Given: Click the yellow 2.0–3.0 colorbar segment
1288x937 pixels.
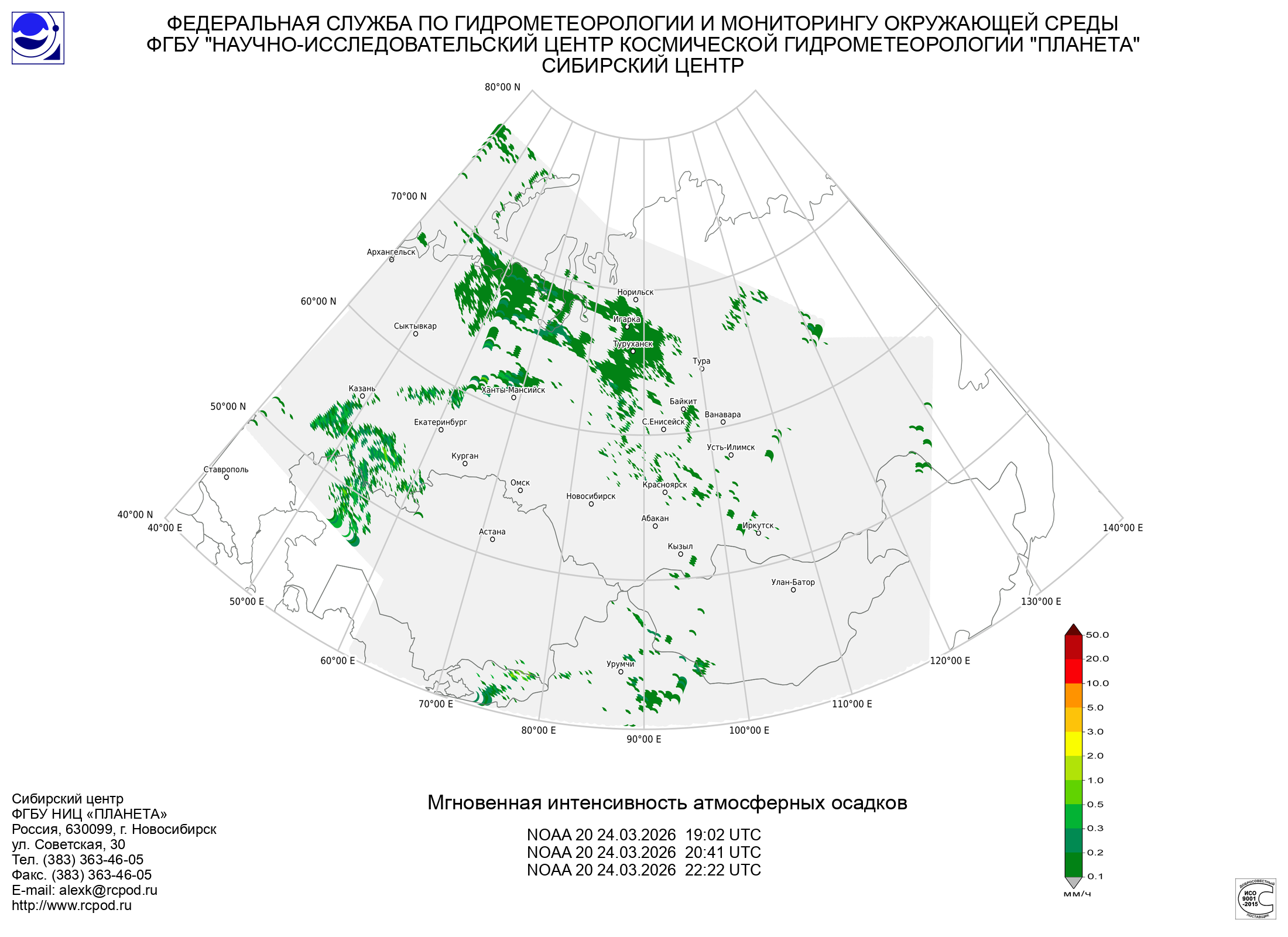Looking at the screenshot, I should pos(1073,744).
